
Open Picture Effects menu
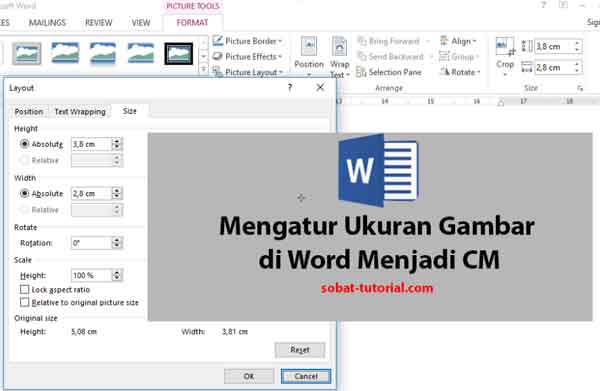(247, 57)
